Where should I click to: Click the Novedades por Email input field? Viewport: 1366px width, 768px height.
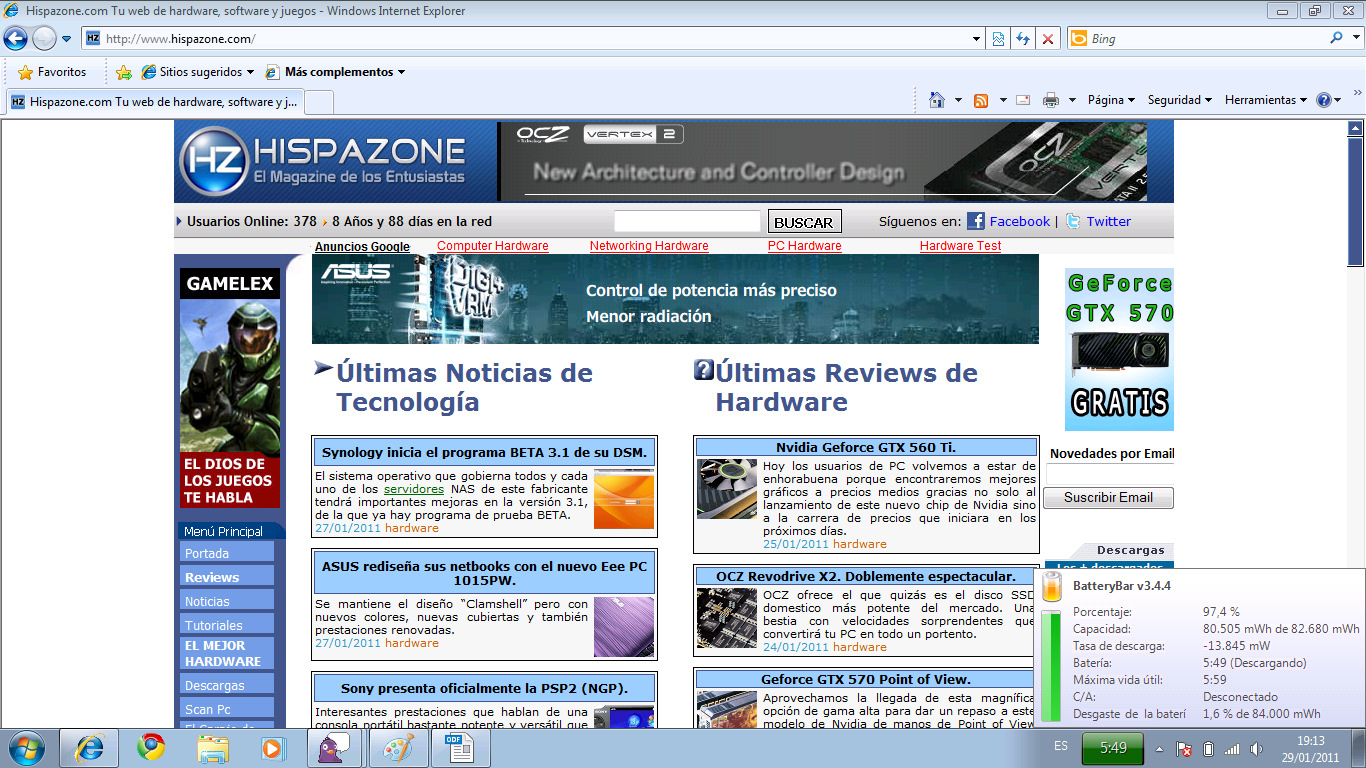click(1108, 473)
